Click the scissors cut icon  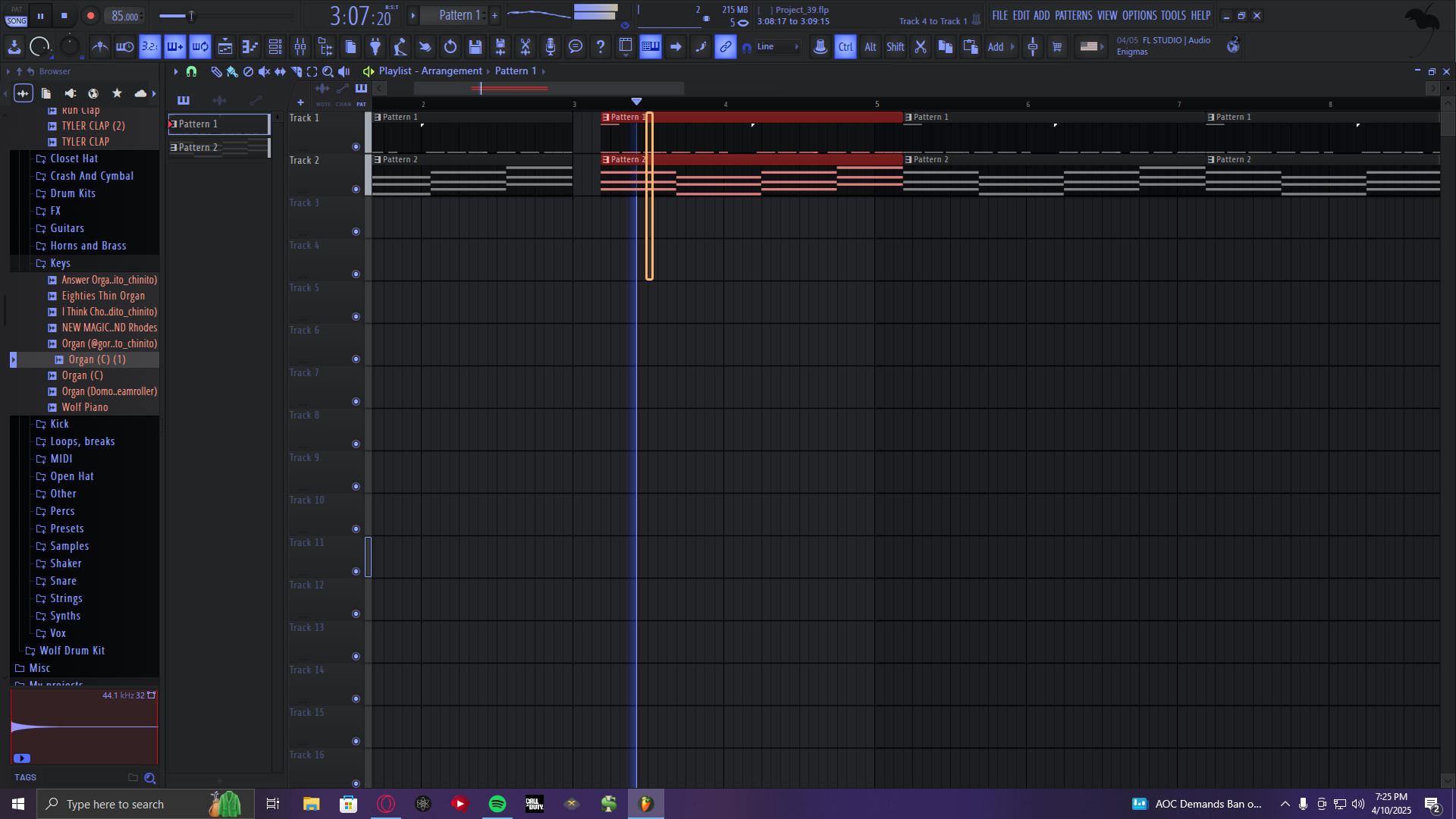pos(920,47)
